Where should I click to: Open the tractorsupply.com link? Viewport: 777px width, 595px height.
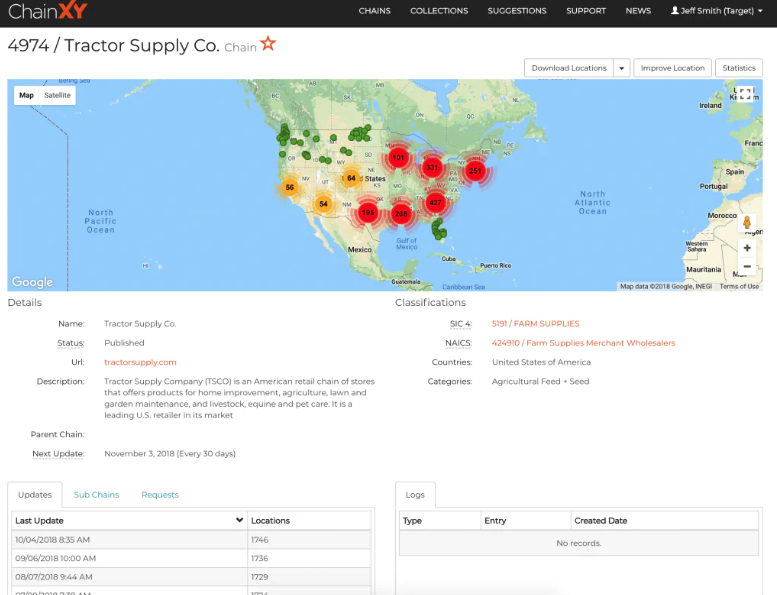[x=140, y=362]
